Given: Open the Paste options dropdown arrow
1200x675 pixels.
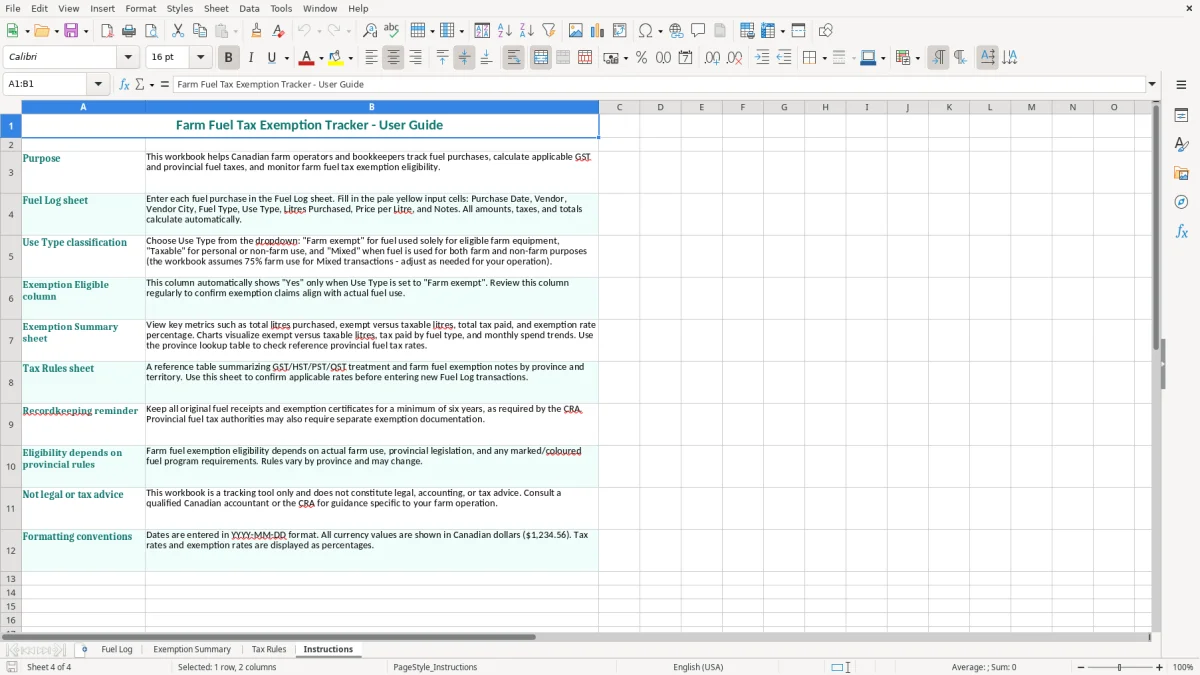Looking at the screenshot, I should click(235, 31).
